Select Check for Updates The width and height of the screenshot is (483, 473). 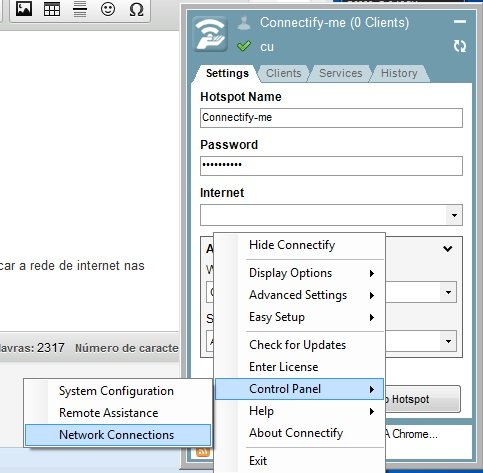pos(299,345)
